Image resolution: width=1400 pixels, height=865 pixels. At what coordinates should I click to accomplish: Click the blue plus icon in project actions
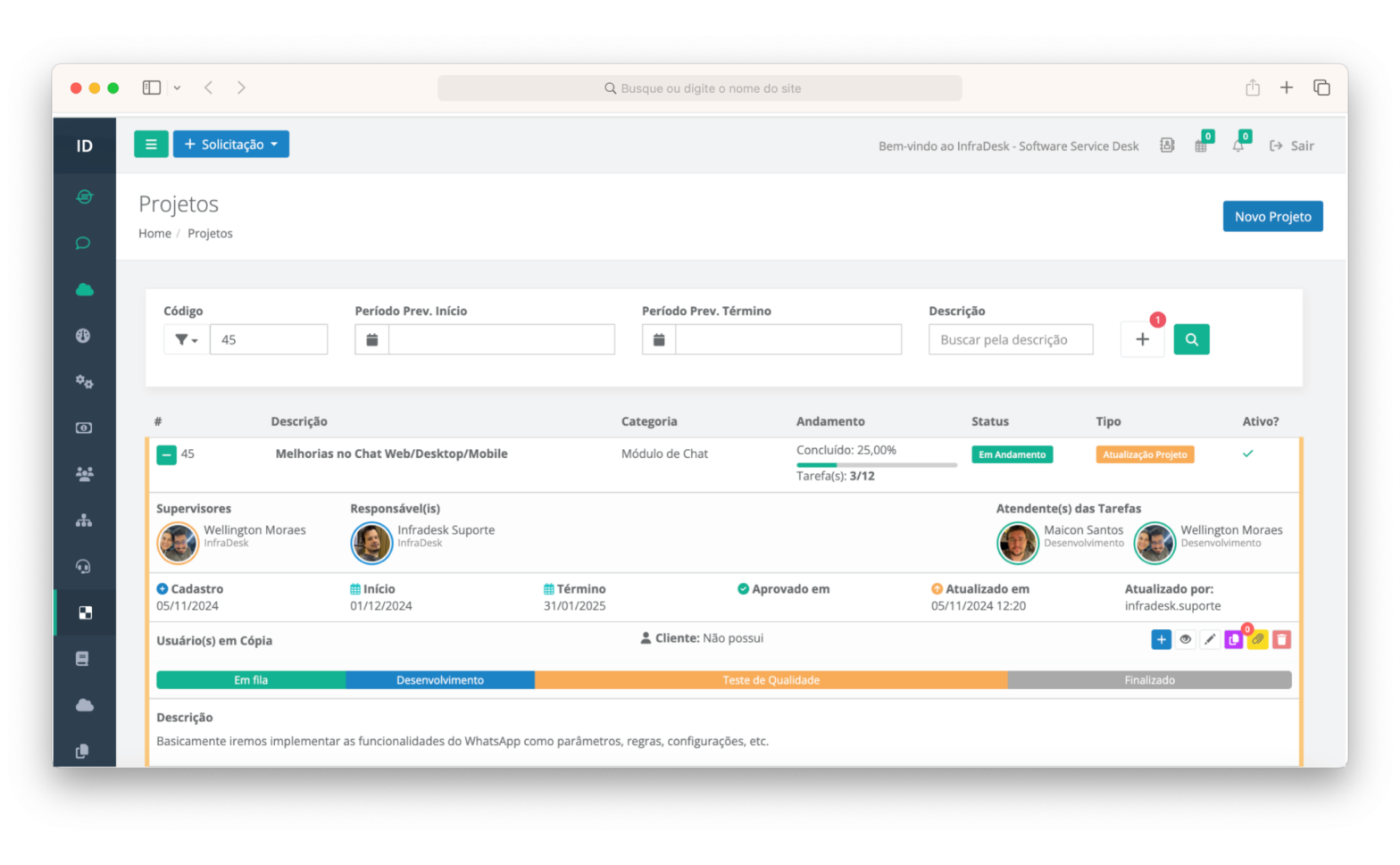click(x=1161, y=639)
